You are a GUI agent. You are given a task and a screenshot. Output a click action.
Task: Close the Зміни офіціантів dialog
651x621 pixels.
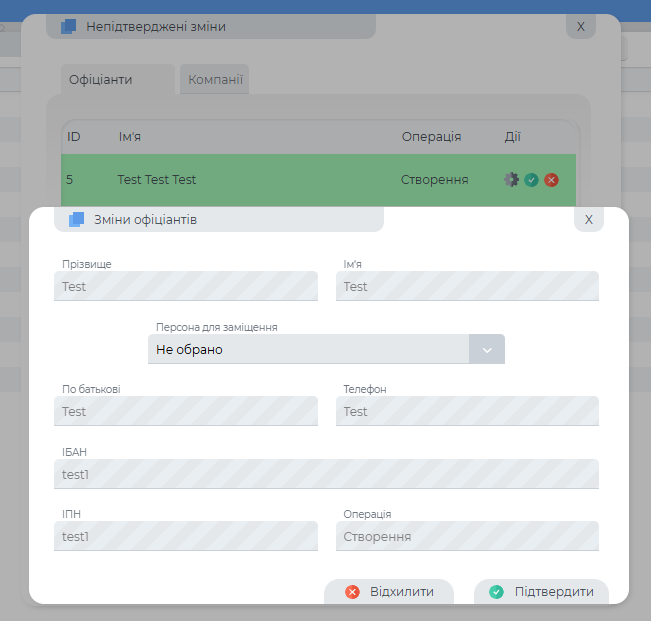589,219
